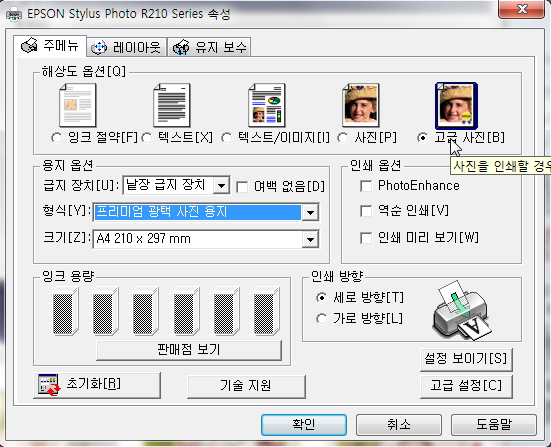This screenshot has height=447, width=551.
Task: Choose the text quality document icon
Action: point(172,105)
